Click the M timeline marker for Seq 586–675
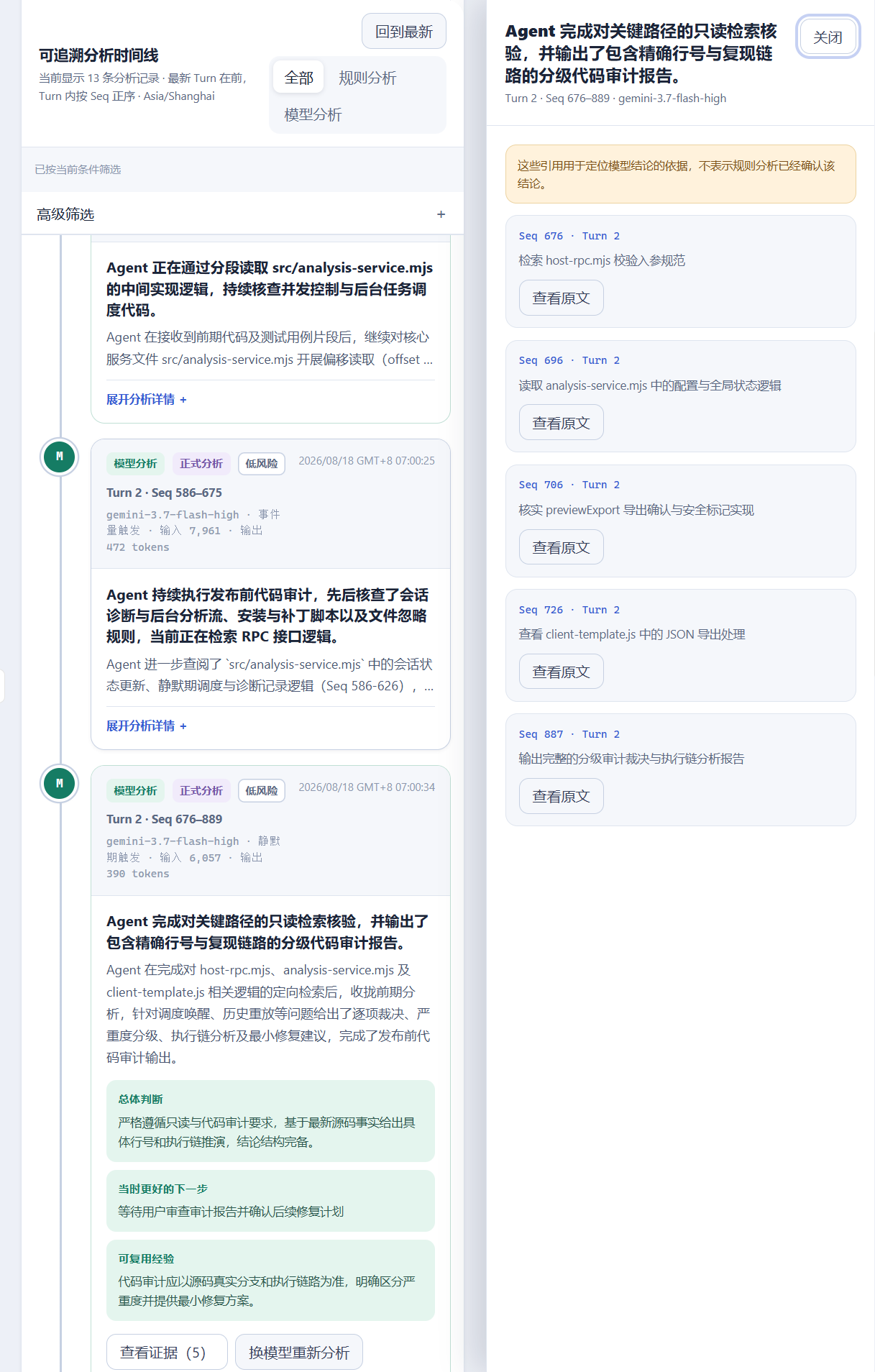The height and width of the screenshot is (1372, 875). pyautogui.click(x=60, y=457)
